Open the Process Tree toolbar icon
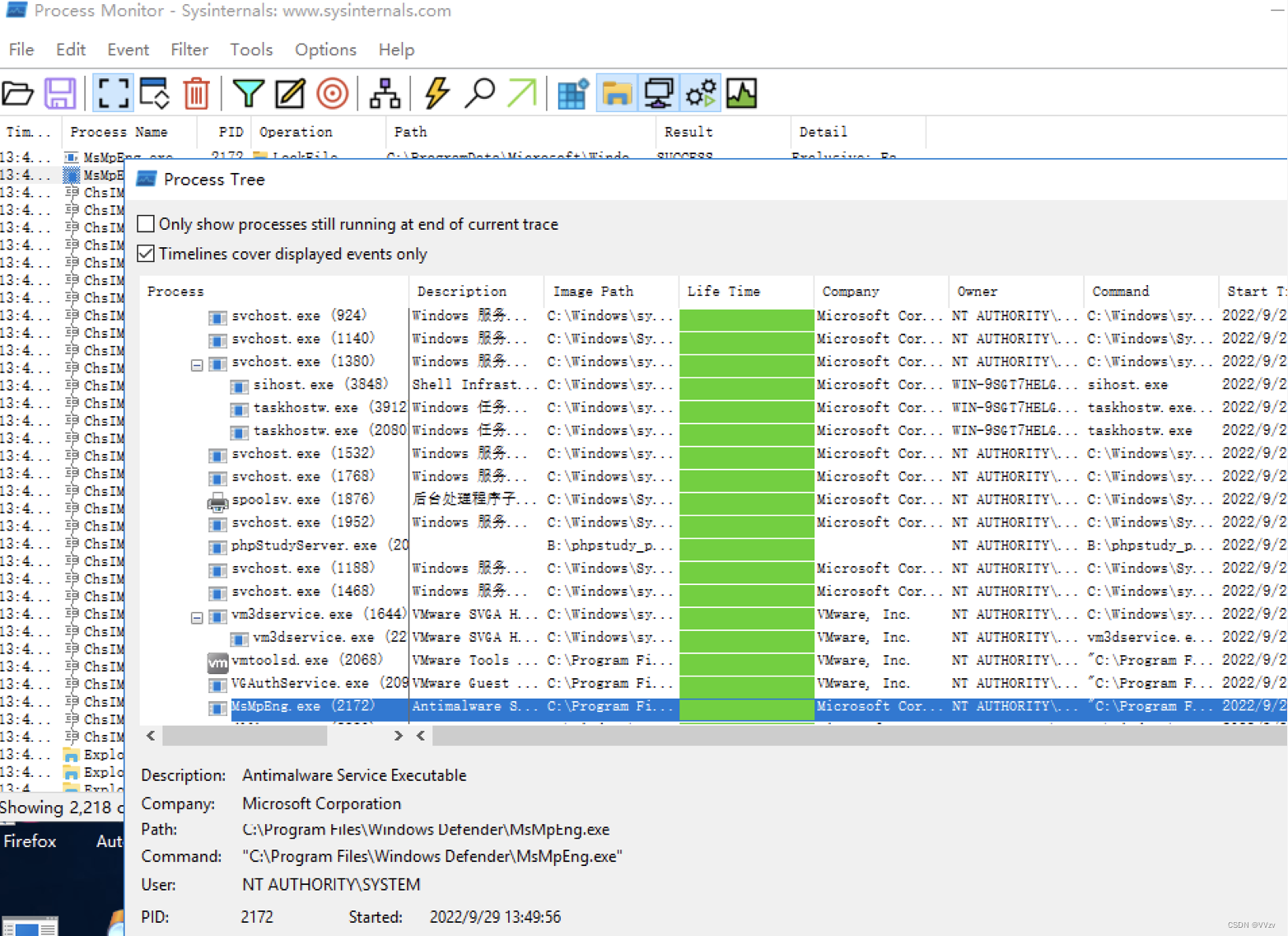Viewport: 1288px width, 936px height. (x=385, y=93)
